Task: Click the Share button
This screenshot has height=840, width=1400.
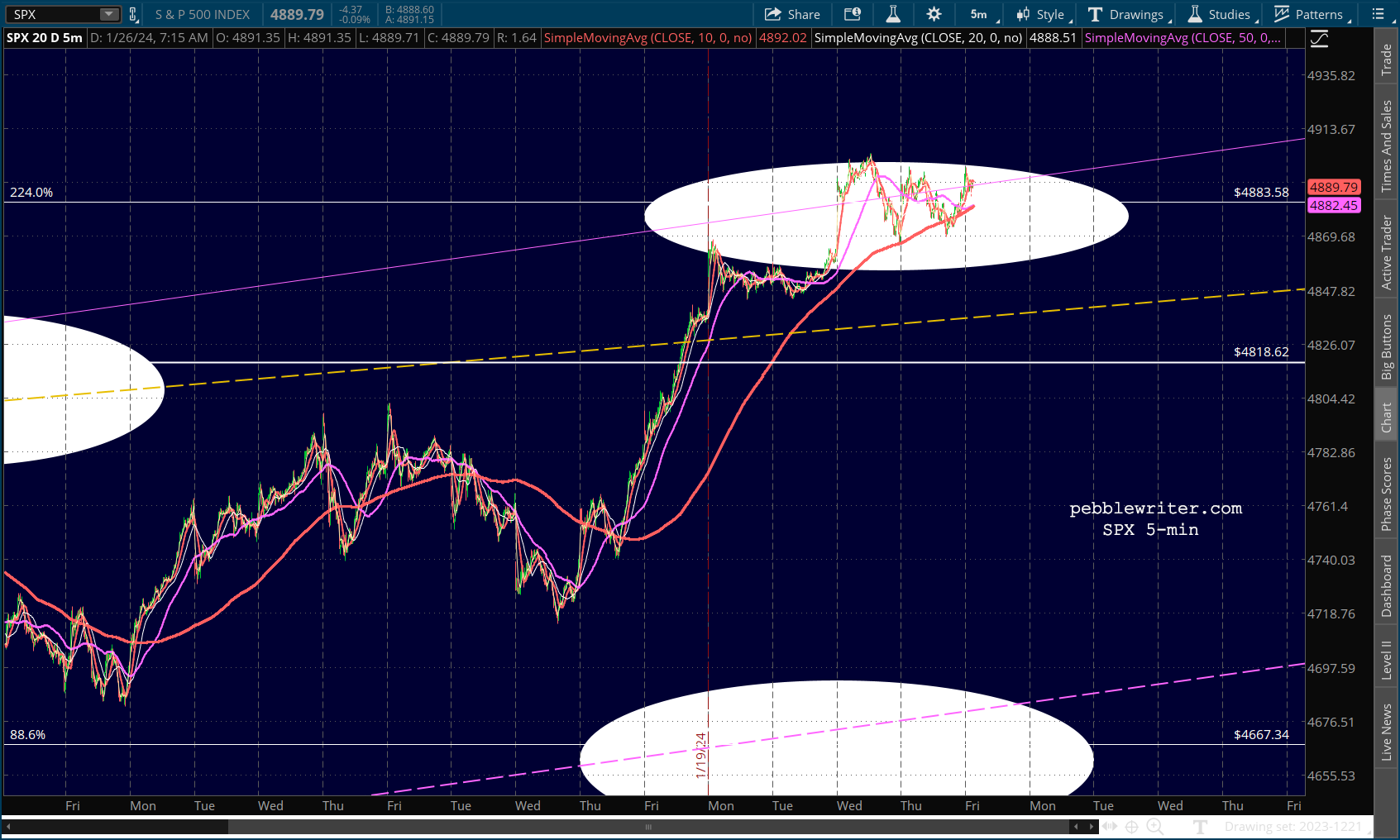Action: [x=792, y=14]
